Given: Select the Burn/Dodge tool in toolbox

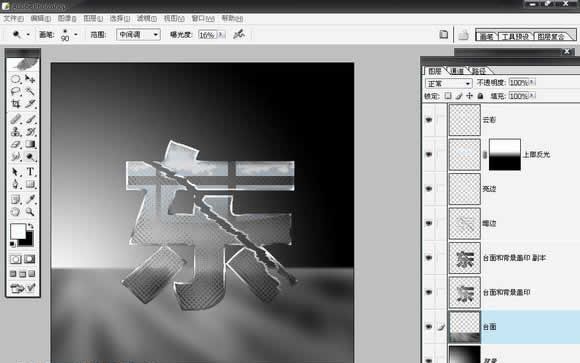Looking at the screenshot, I should (30, 157).
